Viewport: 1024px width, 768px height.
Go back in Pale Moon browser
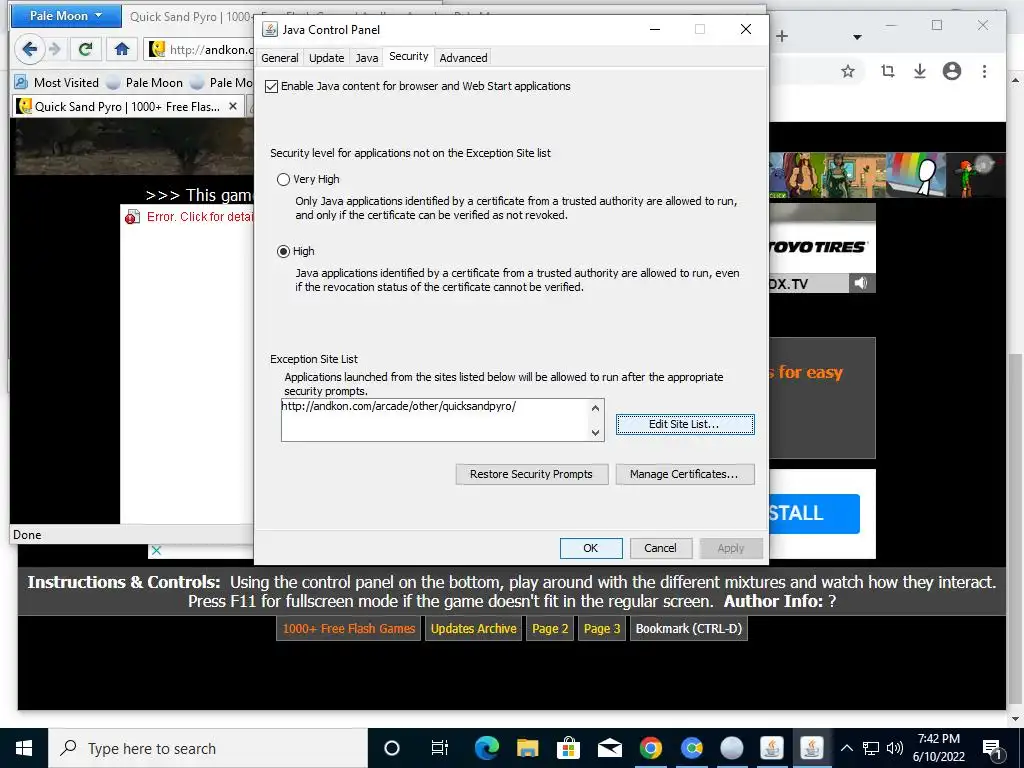(x=29, y=49)
